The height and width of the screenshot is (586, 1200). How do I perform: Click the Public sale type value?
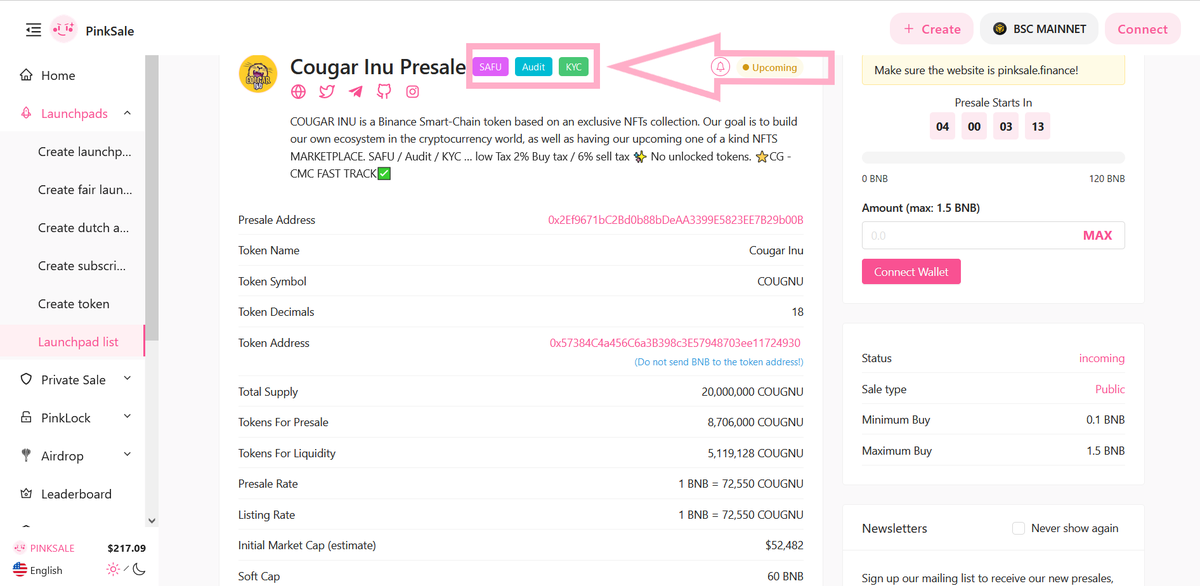[1110, 389]
